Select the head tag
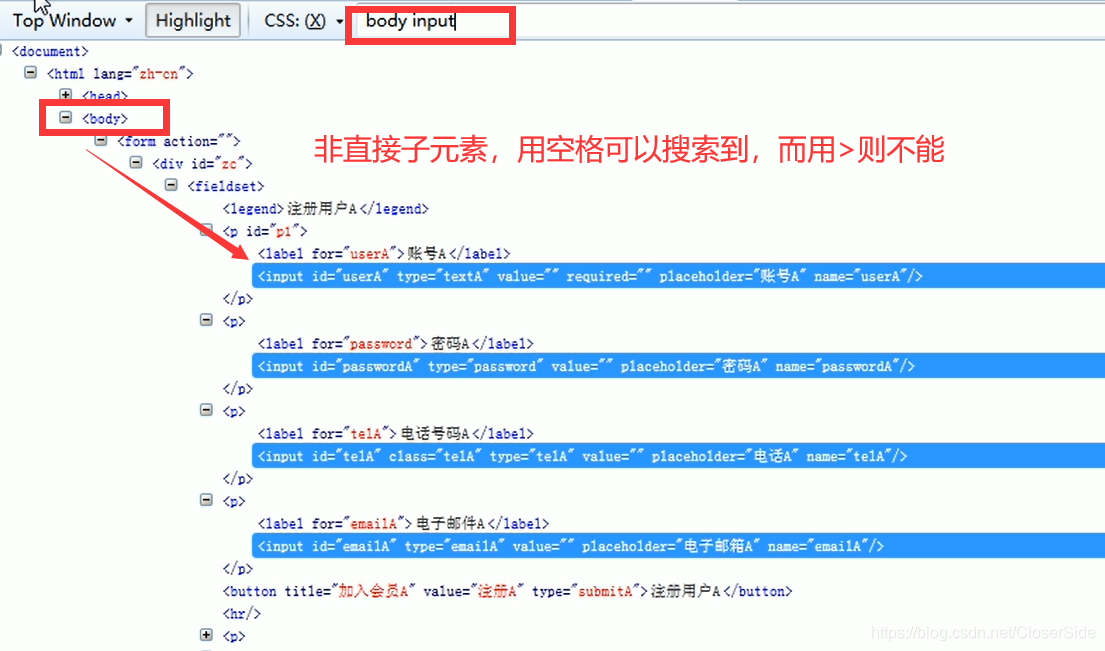Viewport: 1105px width, 651px height. coord(105,96)
